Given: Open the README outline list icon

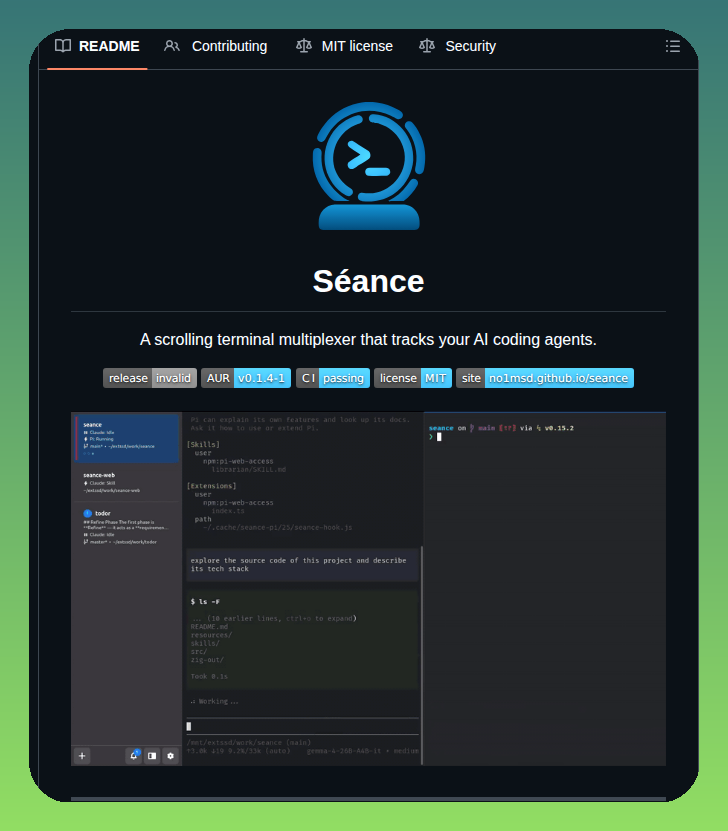Looking at the screenshot, I should click(672, 46).
